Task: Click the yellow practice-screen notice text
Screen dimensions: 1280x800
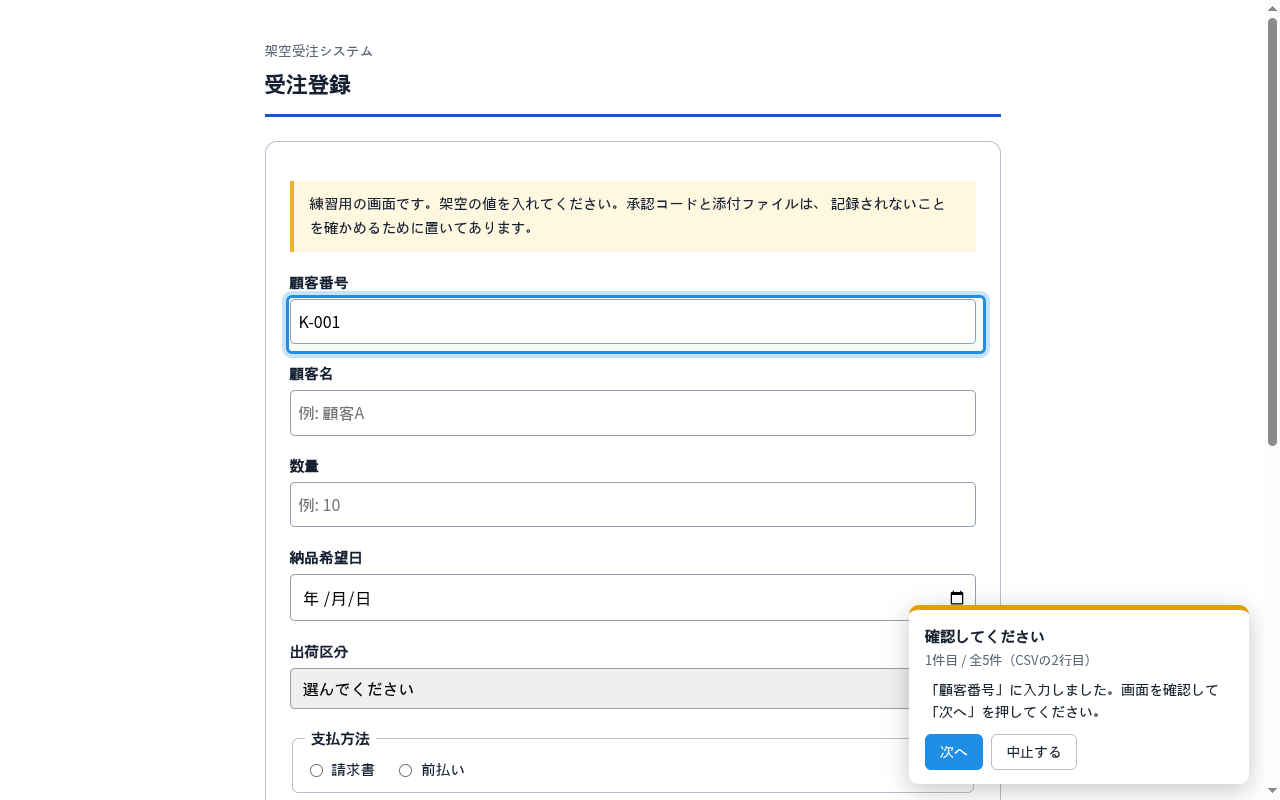Action: click(627, 216)
